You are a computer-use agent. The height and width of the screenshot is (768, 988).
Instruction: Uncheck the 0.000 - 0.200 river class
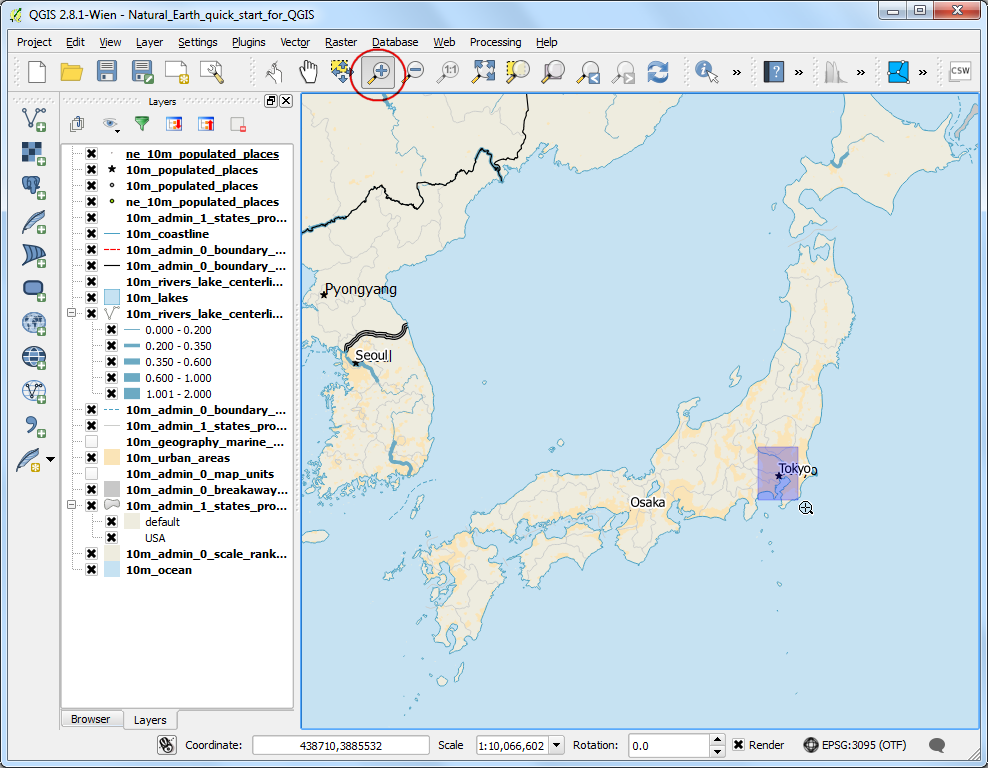click(112, 330)
